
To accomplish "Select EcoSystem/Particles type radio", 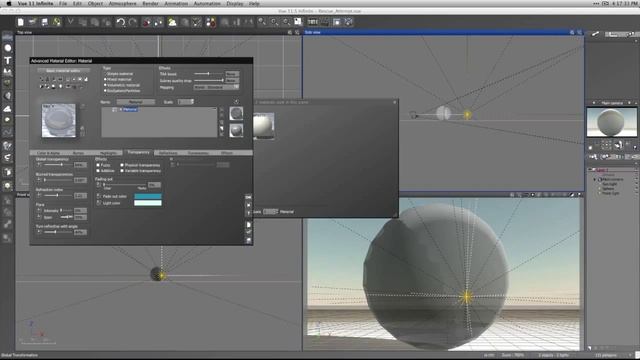I will click(105, 91).
